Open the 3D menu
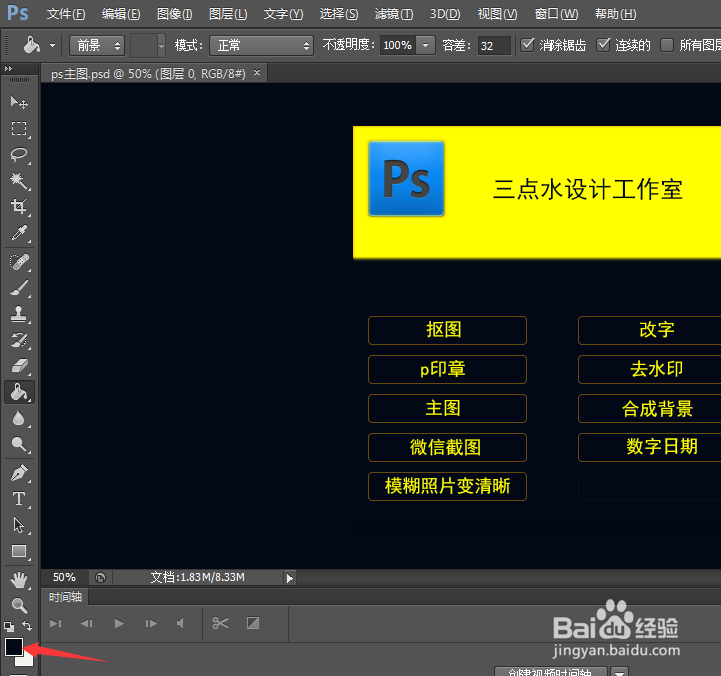This screenshot has width=721, height=676. (445, 14)
